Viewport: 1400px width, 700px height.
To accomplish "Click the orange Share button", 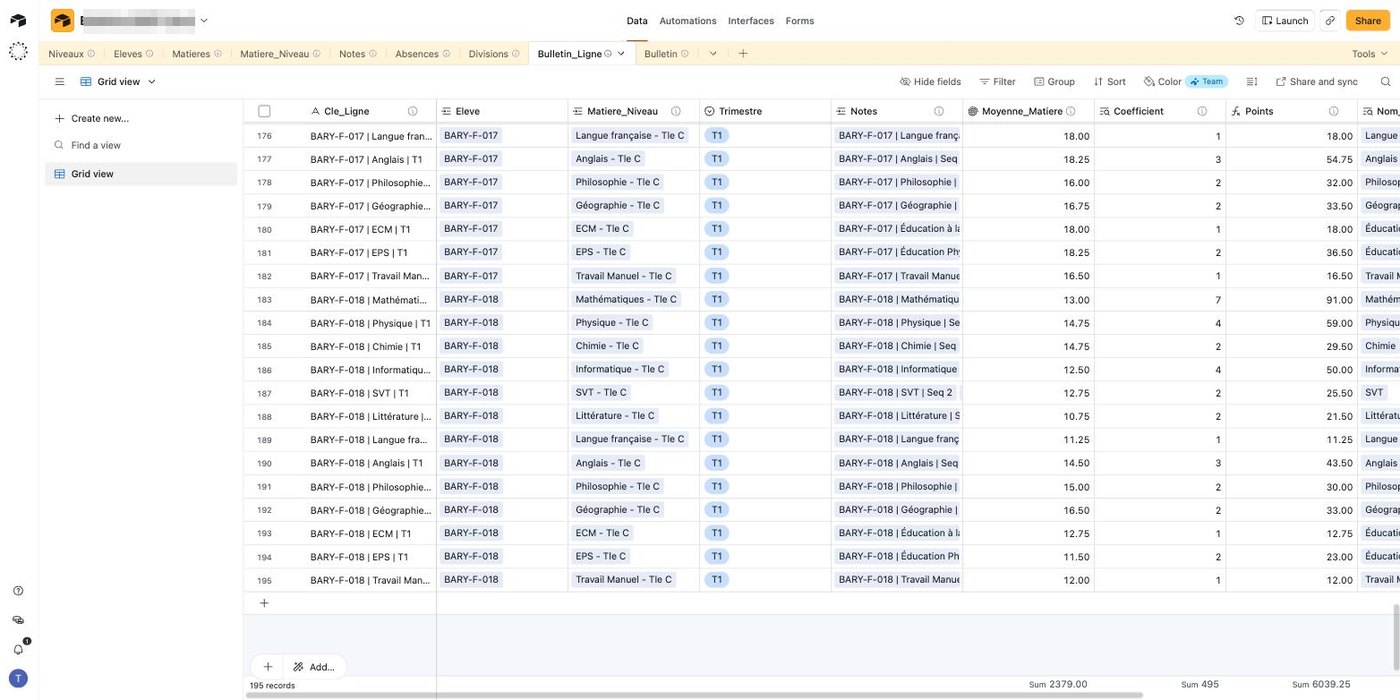I will 1368,20.
